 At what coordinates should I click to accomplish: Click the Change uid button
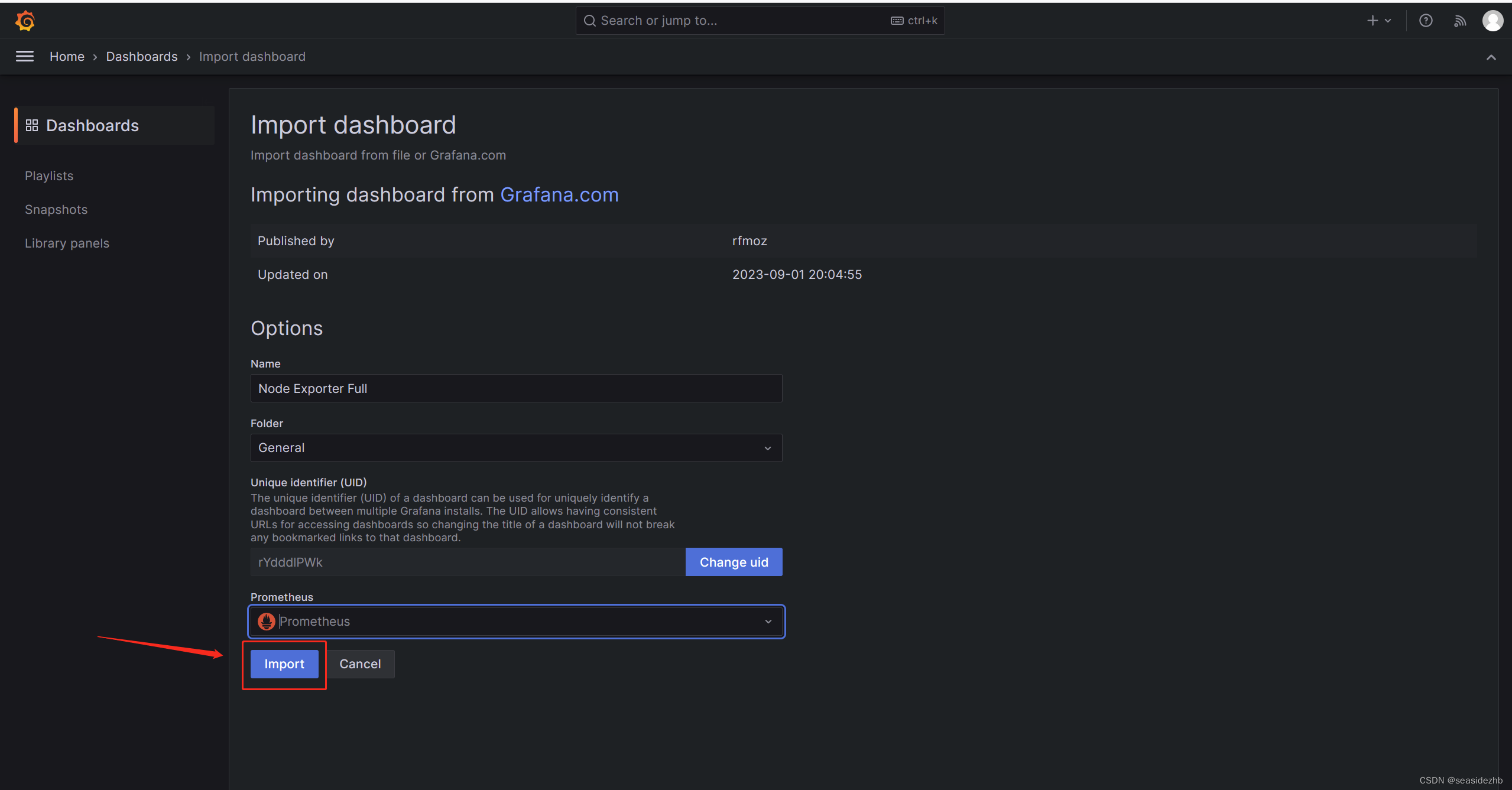pyautogui.click(x=734, y=561)
